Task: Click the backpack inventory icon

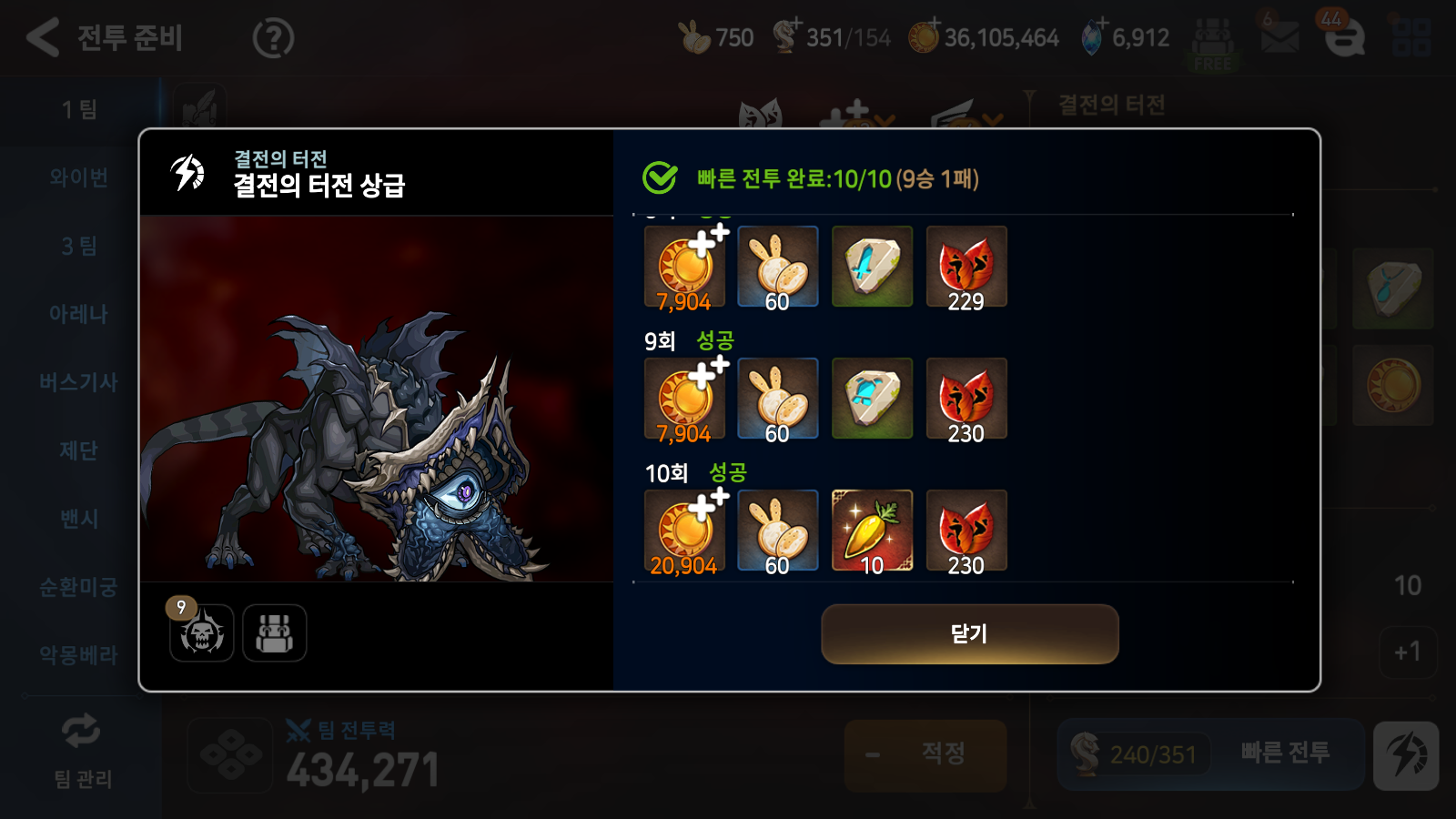Action: point(274,632)
